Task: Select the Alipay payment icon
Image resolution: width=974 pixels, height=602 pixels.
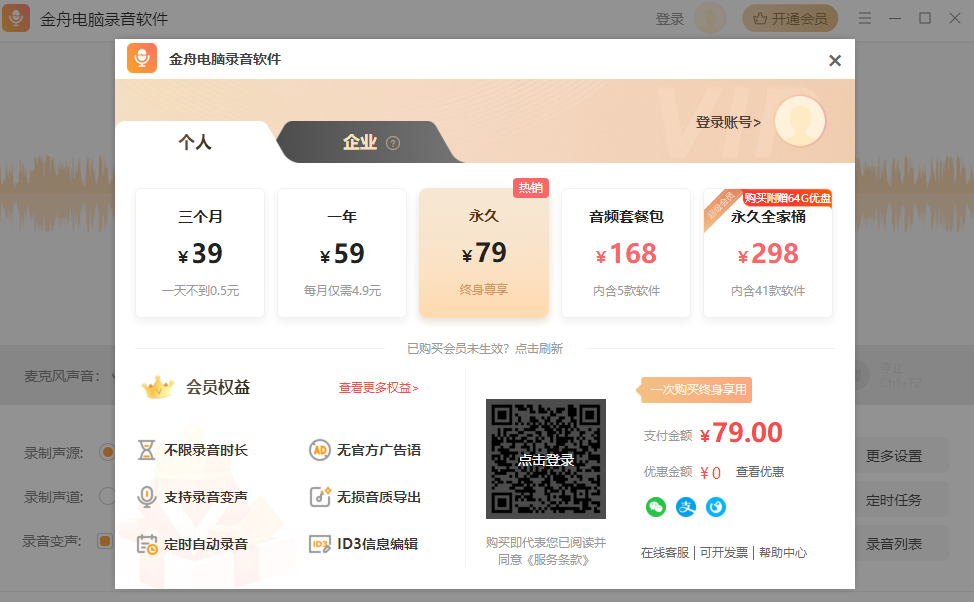Action: (686, 508)
